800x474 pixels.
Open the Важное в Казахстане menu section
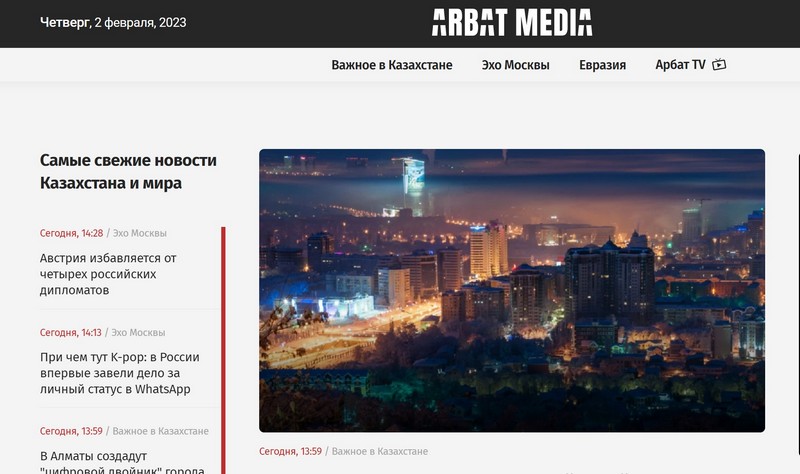click(392, 65)
